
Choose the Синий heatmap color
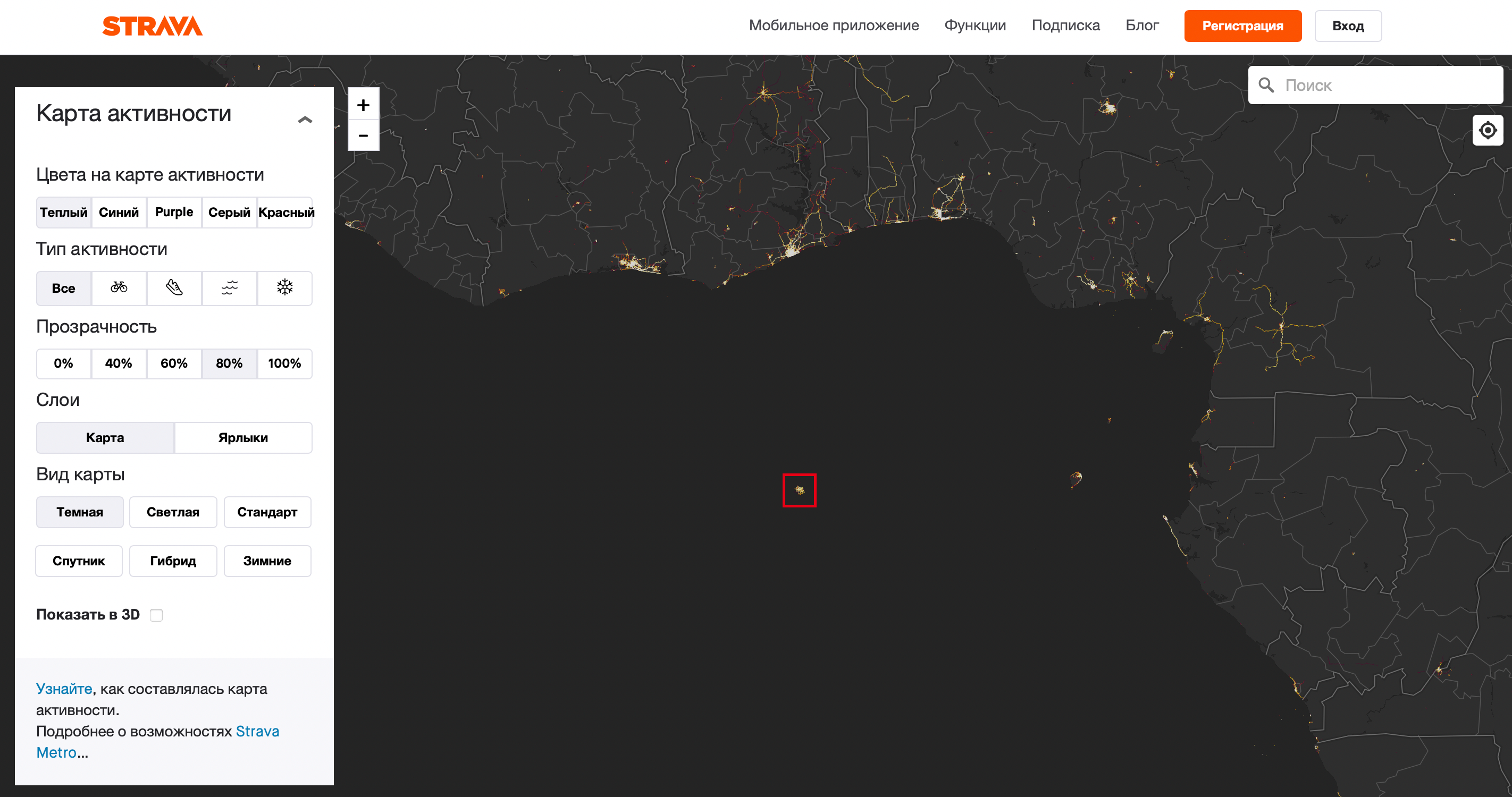(119, 213)
